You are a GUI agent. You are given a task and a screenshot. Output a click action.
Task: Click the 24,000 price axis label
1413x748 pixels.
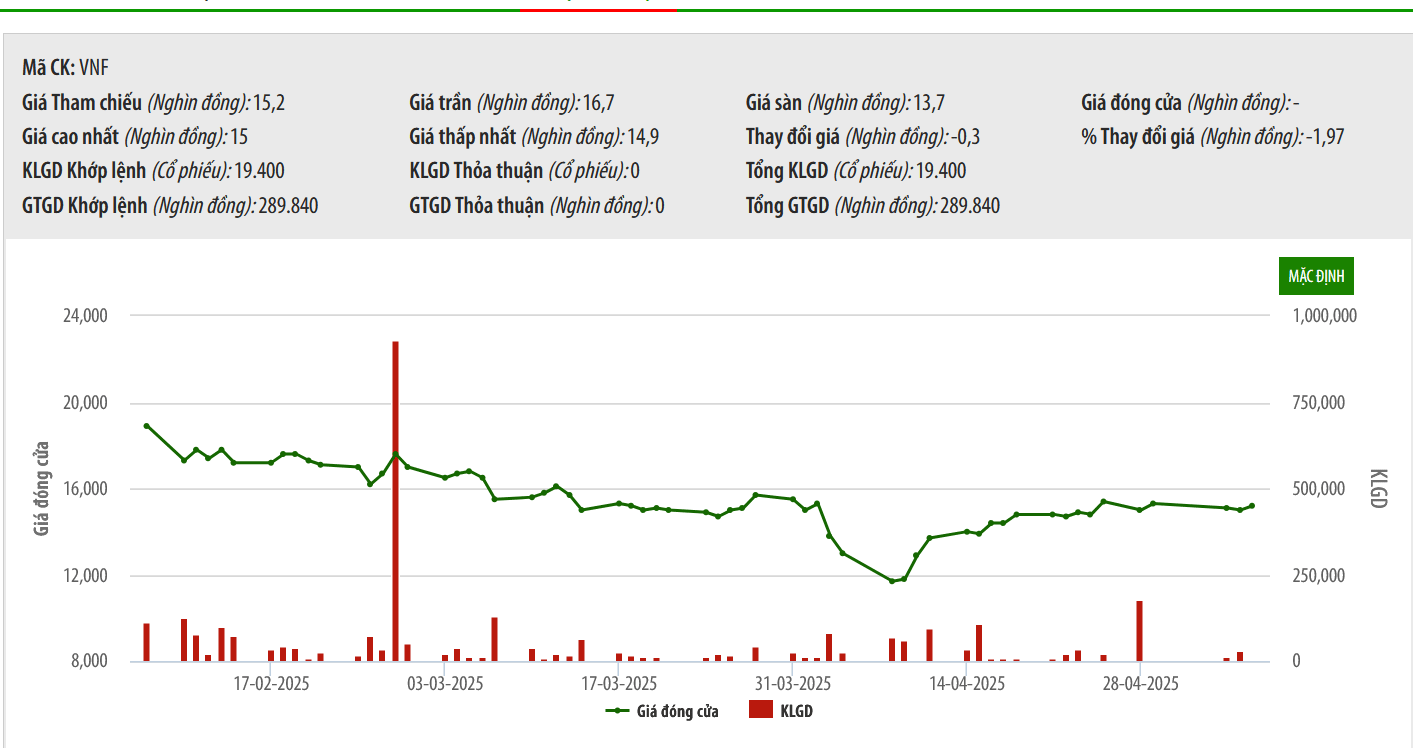tap(85, 316)
